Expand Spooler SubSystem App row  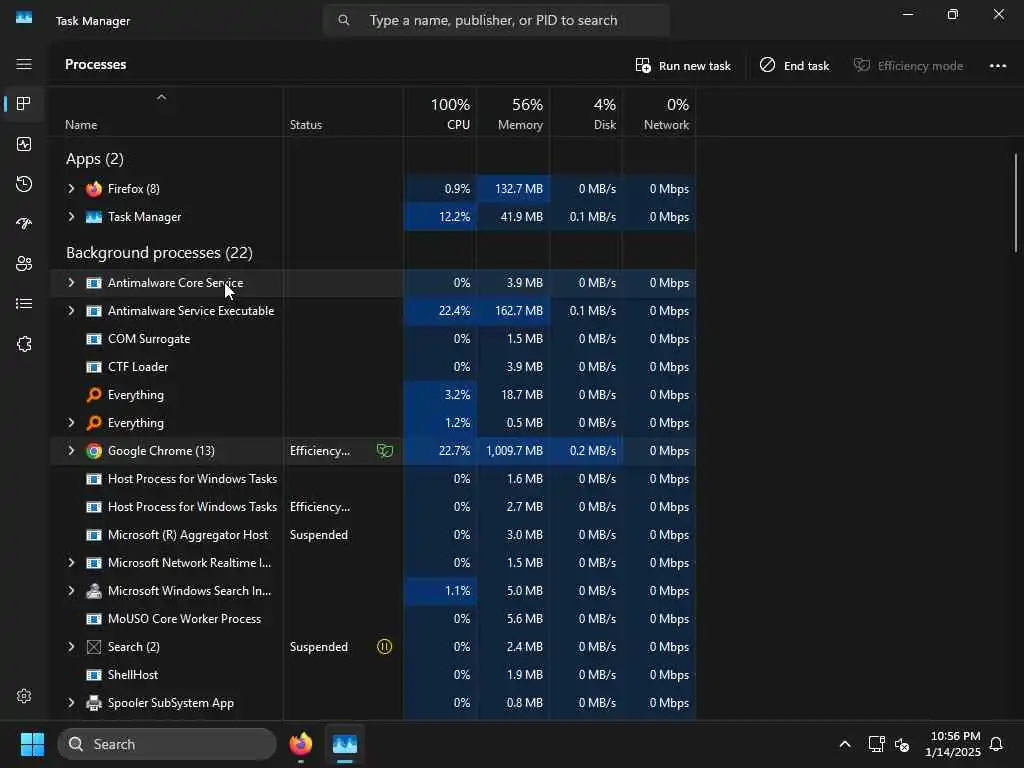coord(71,703)
